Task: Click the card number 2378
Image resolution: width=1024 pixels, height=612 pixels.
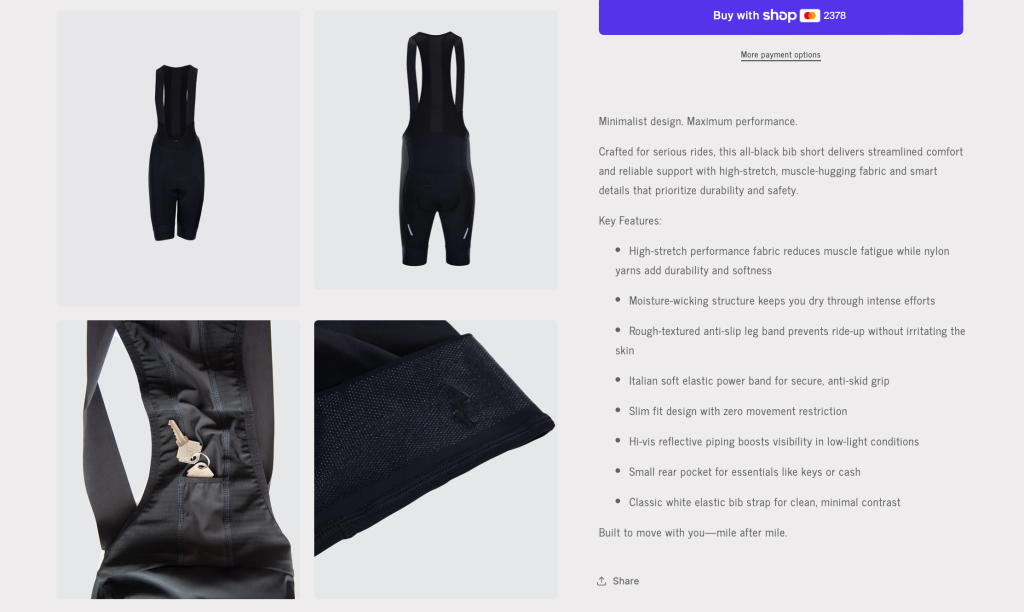Action: 835,16
